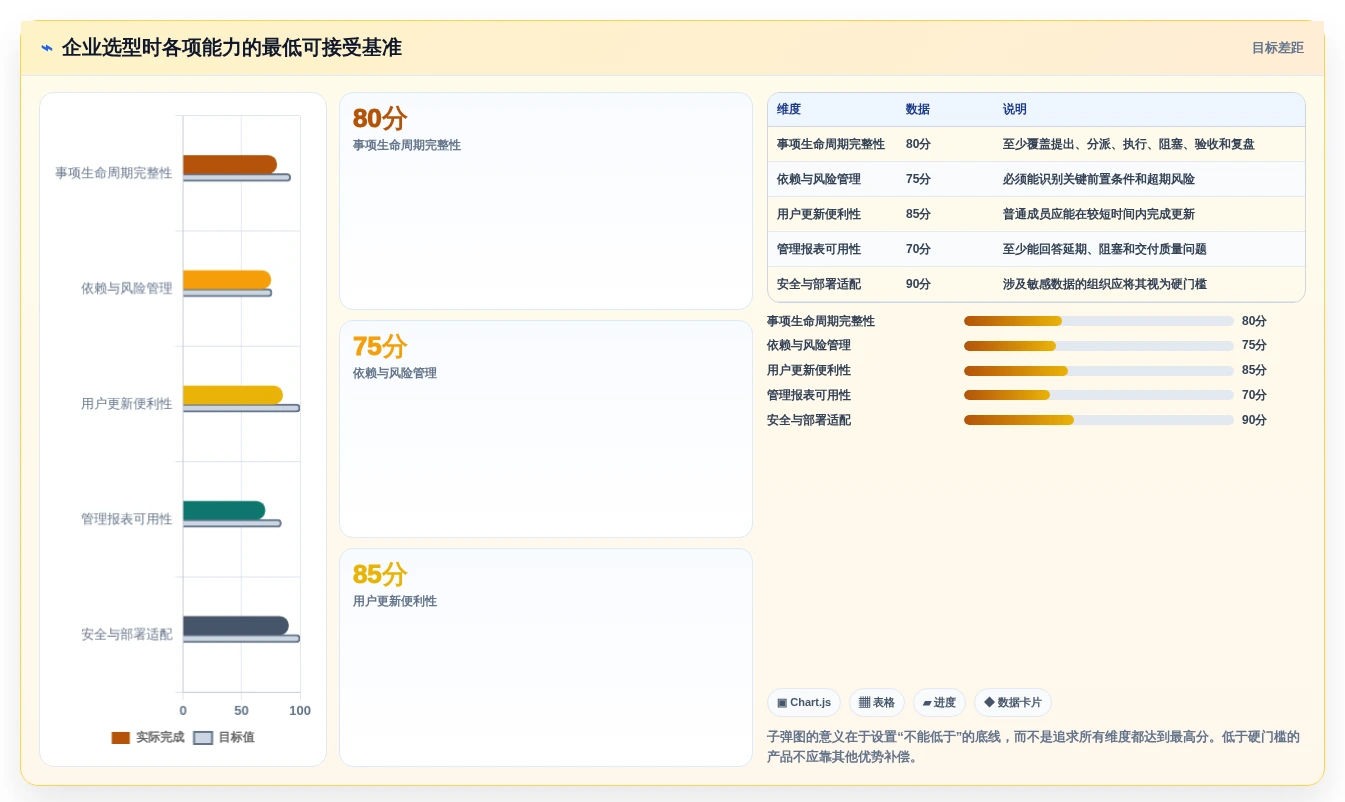
Task: Click the dark slate 安全与部署适配 chart bar
Action: click(x=236, y=626)
